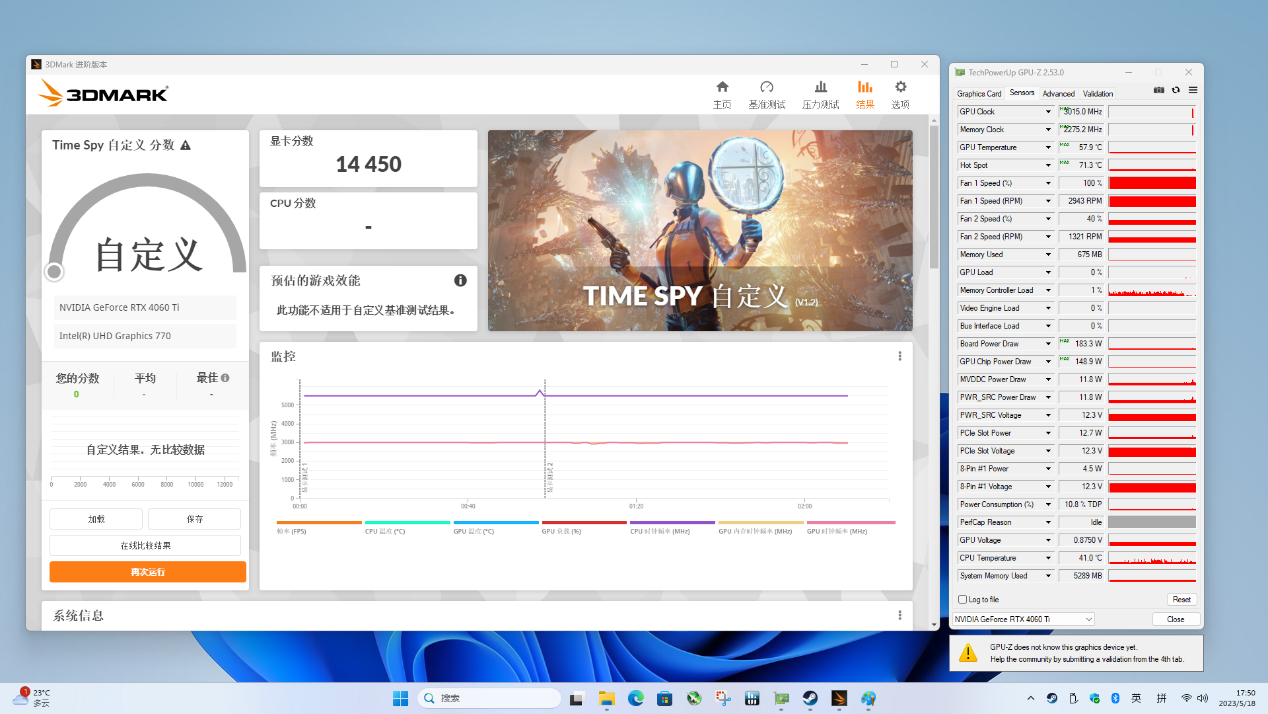1268x714 pixels.
Task: Open the monitoring panel three-dot menu
Action: click(x=899, y=356)
